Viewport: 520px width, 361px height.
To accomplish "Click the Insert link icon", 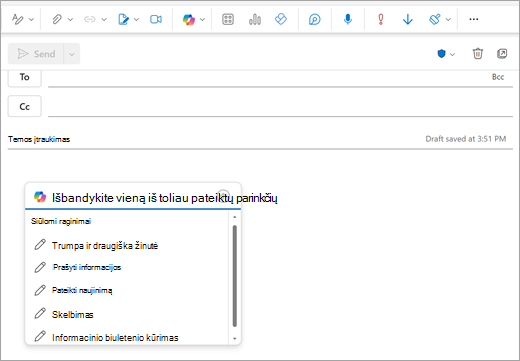I will pos(90,19).
